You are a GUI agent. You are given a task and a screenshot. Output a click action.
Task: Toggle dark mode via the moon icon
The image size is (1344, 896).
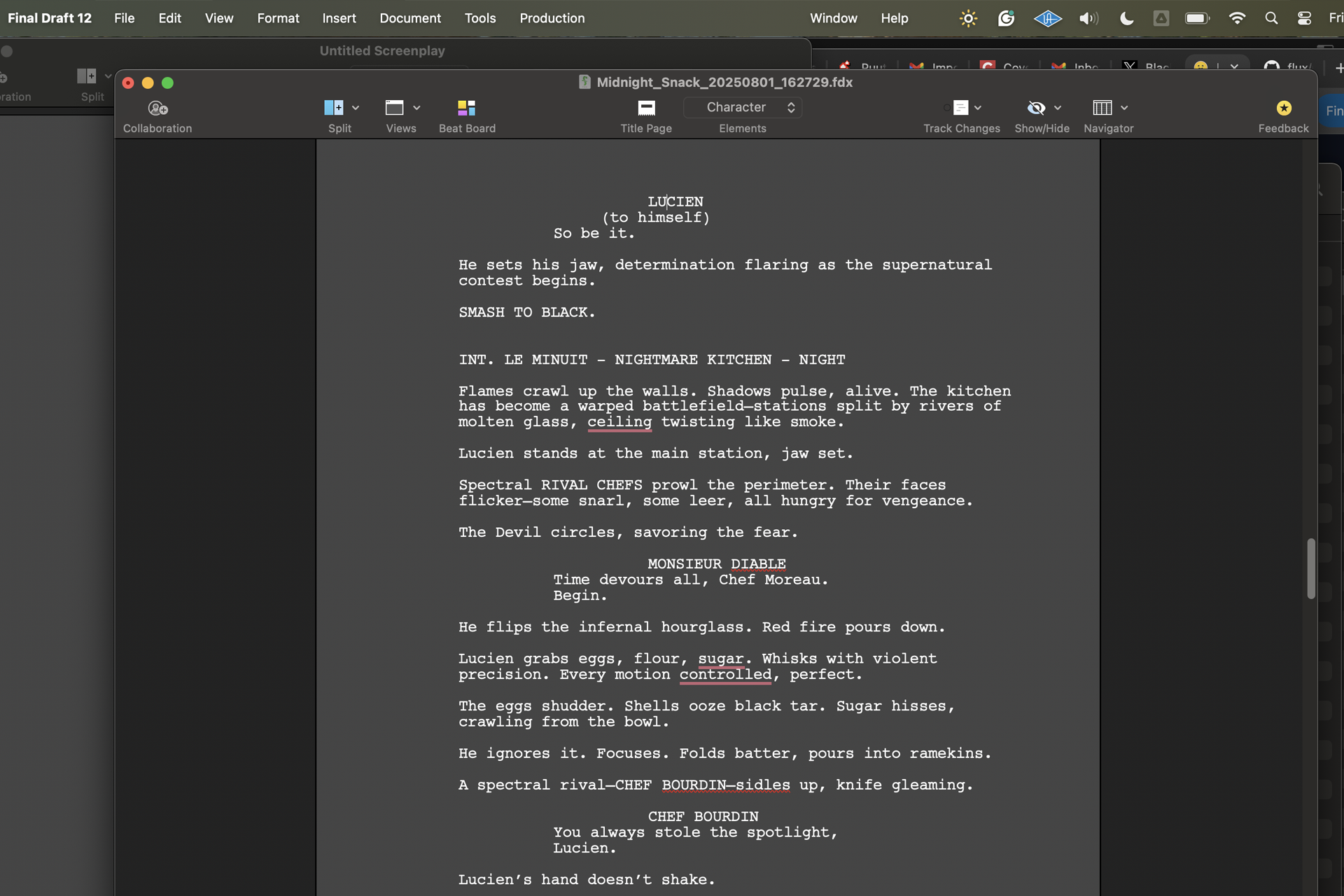pos(1126,18)
